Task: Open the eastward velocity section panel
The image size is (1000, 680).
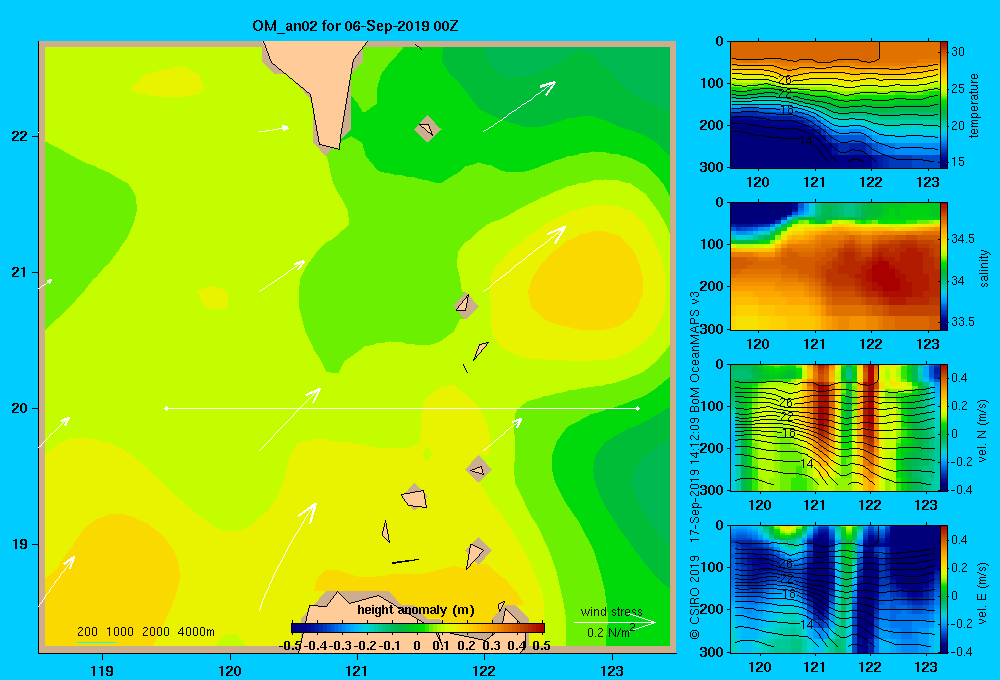Action: coord(834,589)
